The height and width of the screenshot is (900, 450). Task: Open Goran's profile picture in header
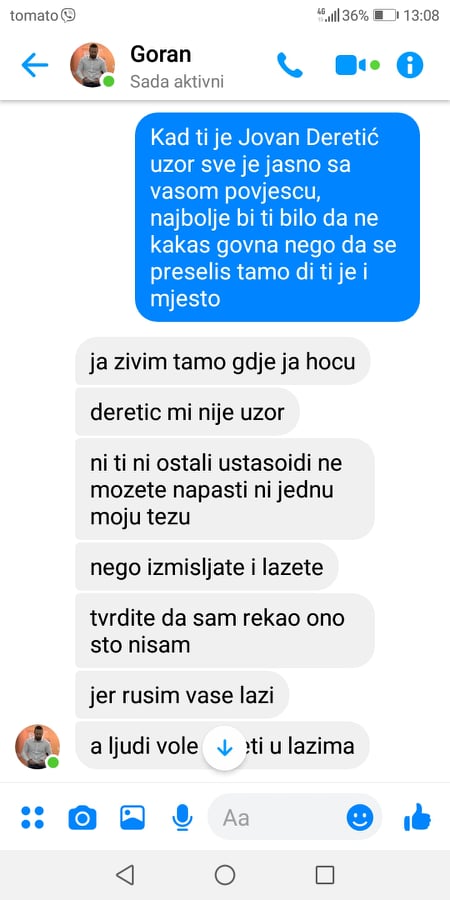point(92,65)
